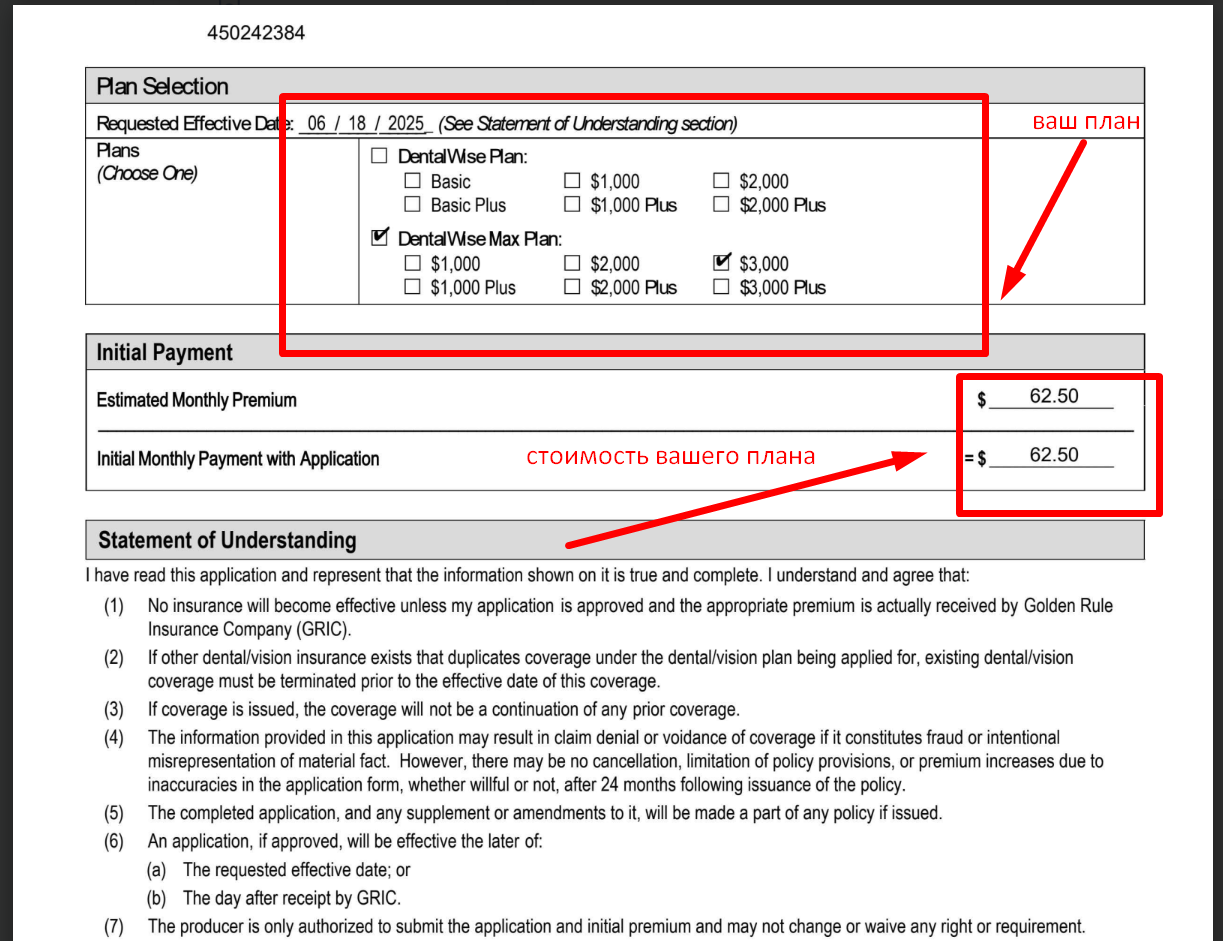Click the Initial Monthly Payment amount field
Screen dimensions: 1223x941
1053,456
